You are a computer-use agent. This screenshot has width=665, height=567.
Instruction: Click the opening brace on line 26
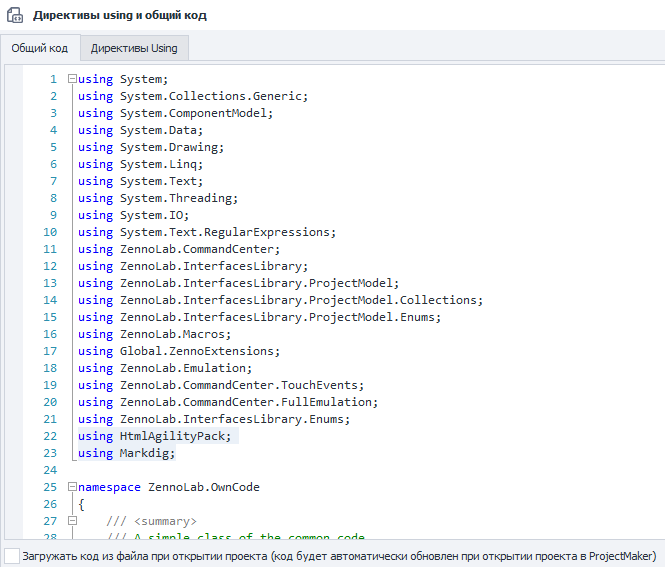[81, 504]
